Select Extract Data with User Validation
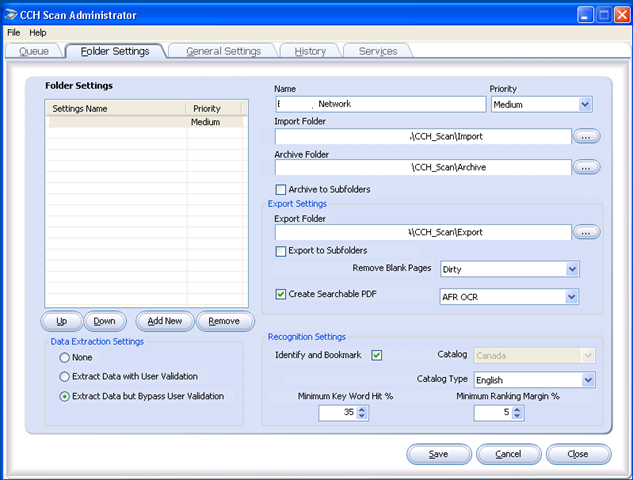The image size is (633, 480). coord(64,377)
